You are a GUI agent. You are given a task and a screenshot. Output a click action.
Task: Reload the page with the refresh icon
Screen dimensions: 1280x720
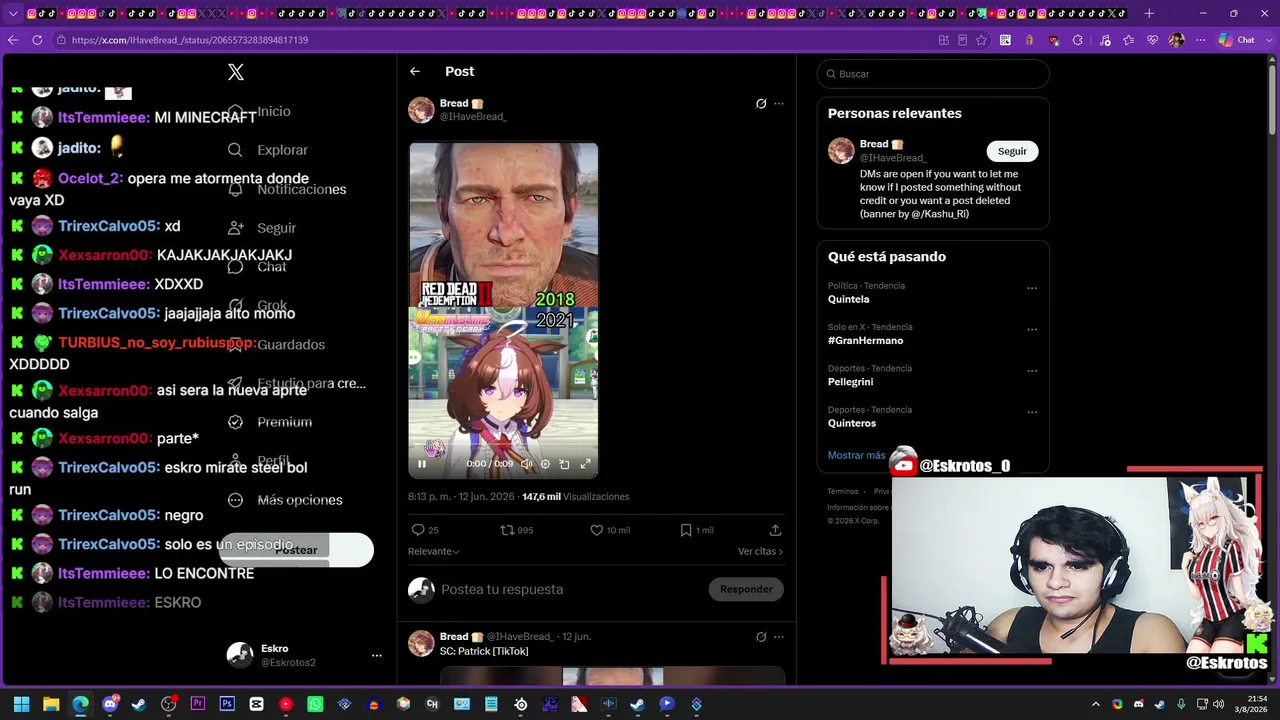[x=37, y=40]
